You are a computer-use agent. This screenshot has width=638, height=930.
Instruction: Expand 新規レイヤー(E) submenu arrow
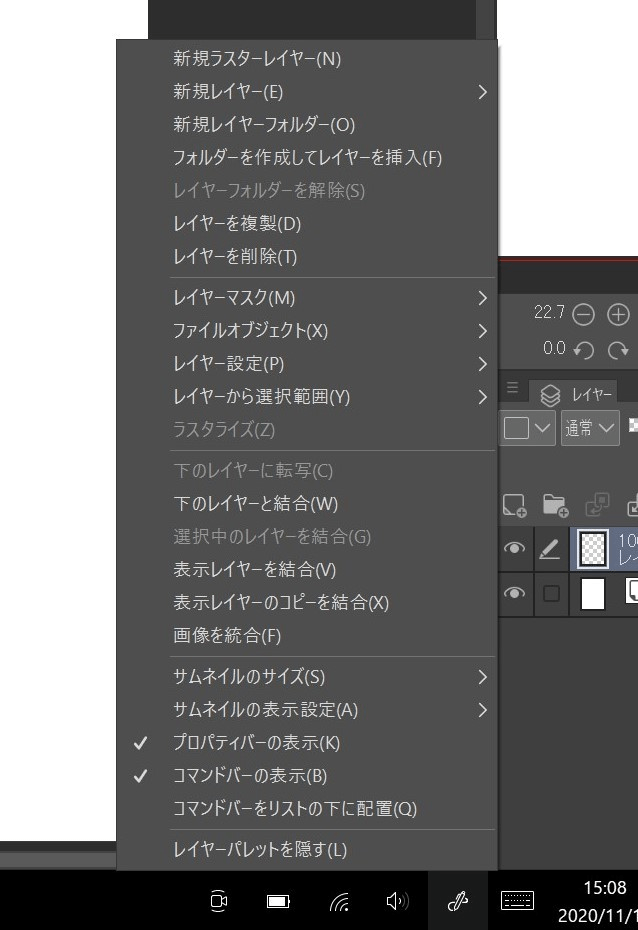[x=482, y=92]
